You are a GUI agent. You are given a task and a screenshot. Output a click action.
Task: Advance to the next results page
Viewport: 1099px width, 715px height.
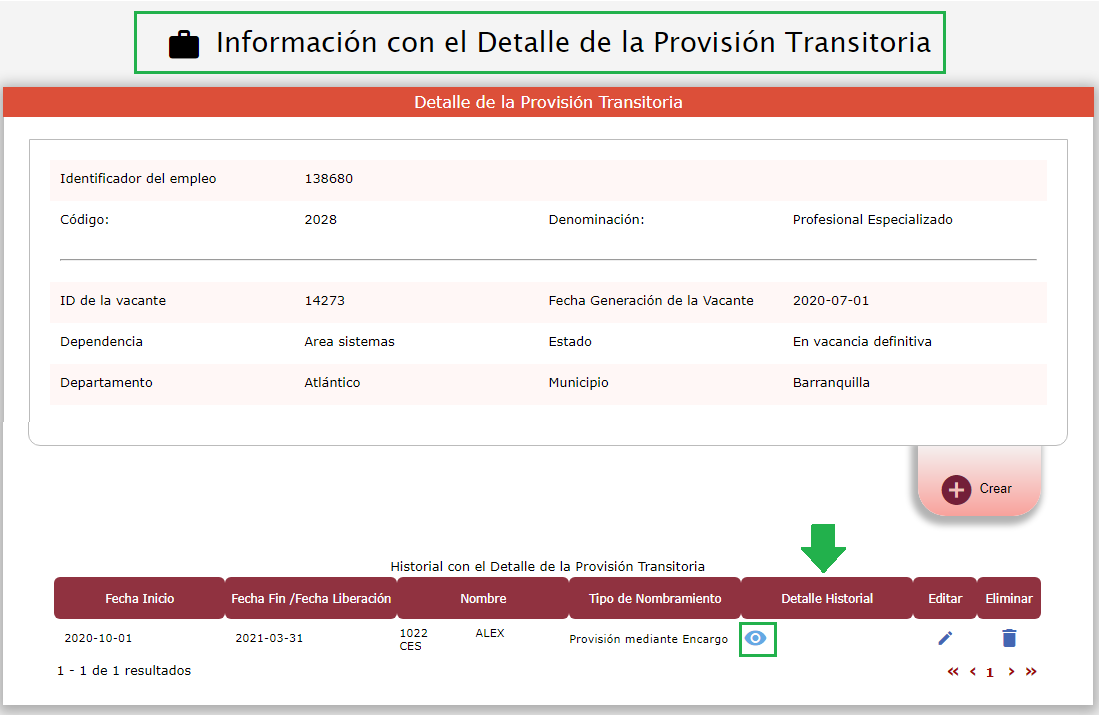pos(1011,672)
